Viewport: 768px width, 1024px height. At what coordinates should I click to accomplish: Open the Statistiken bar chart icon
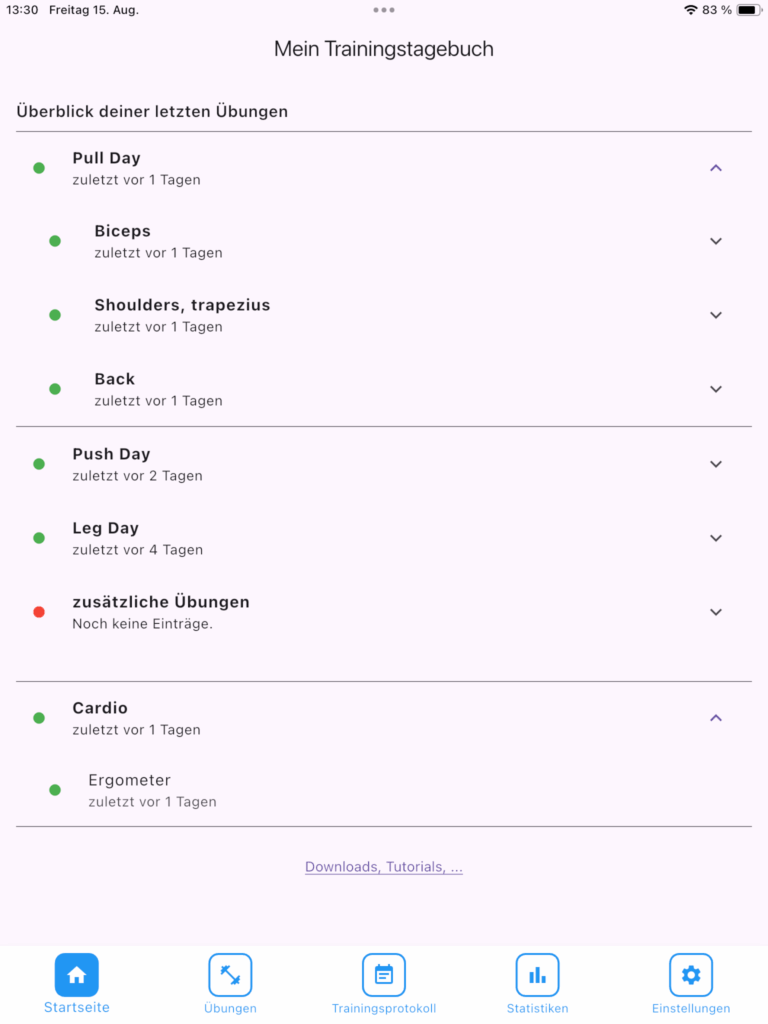(537, 975)
